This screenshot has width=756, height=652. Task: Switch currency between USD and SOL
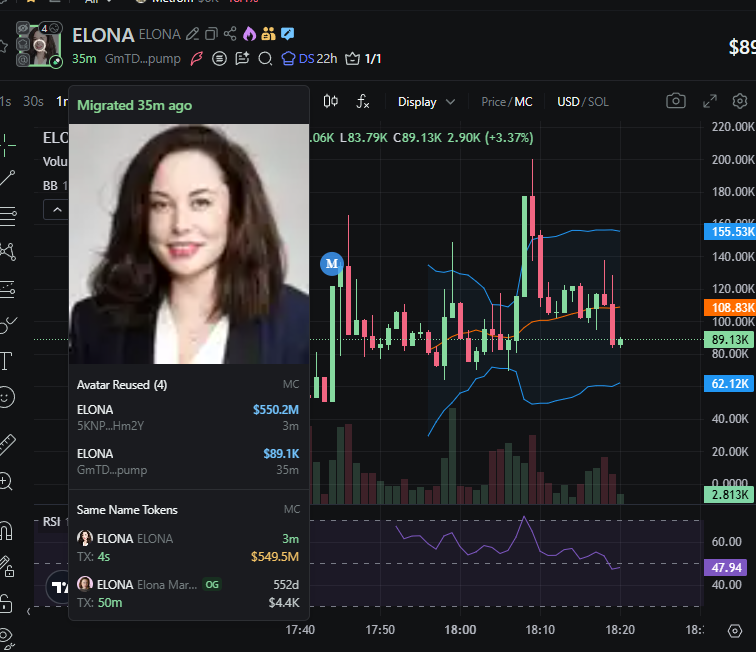coord(583,102)
